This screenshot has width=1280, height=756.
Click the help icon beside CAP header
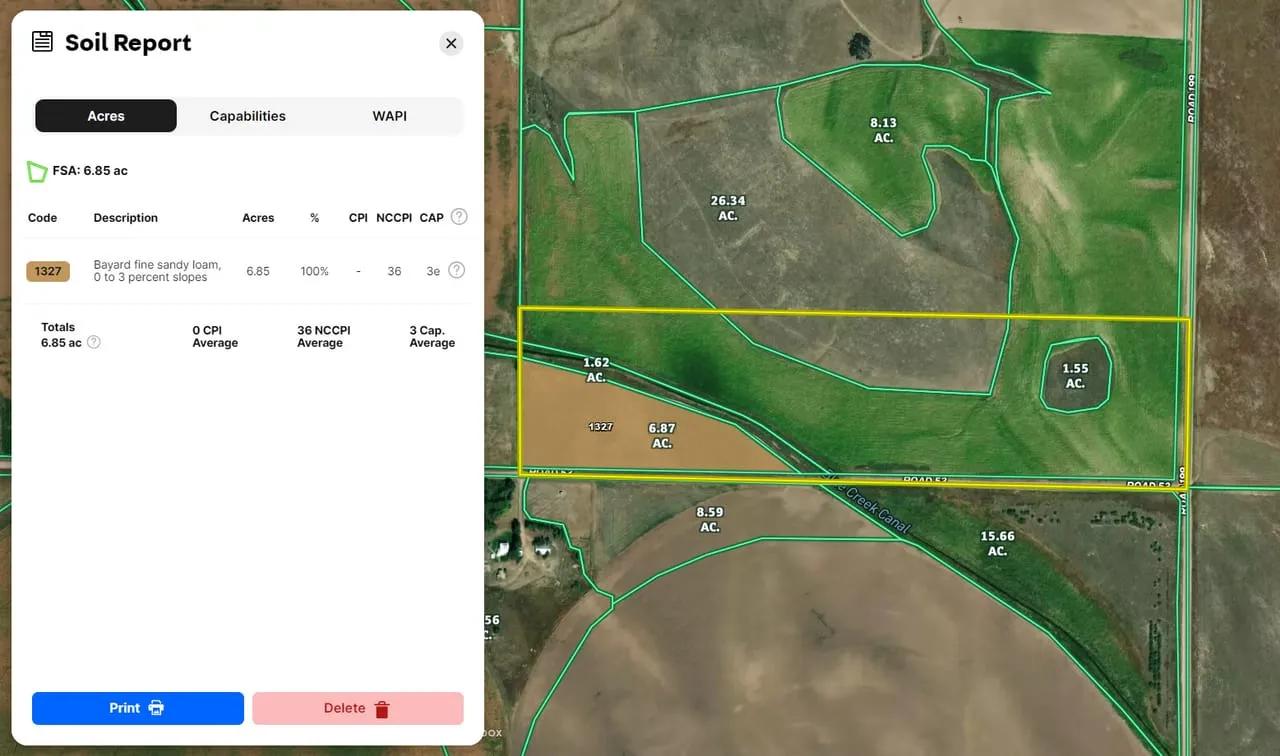click(x=459, y=217)
